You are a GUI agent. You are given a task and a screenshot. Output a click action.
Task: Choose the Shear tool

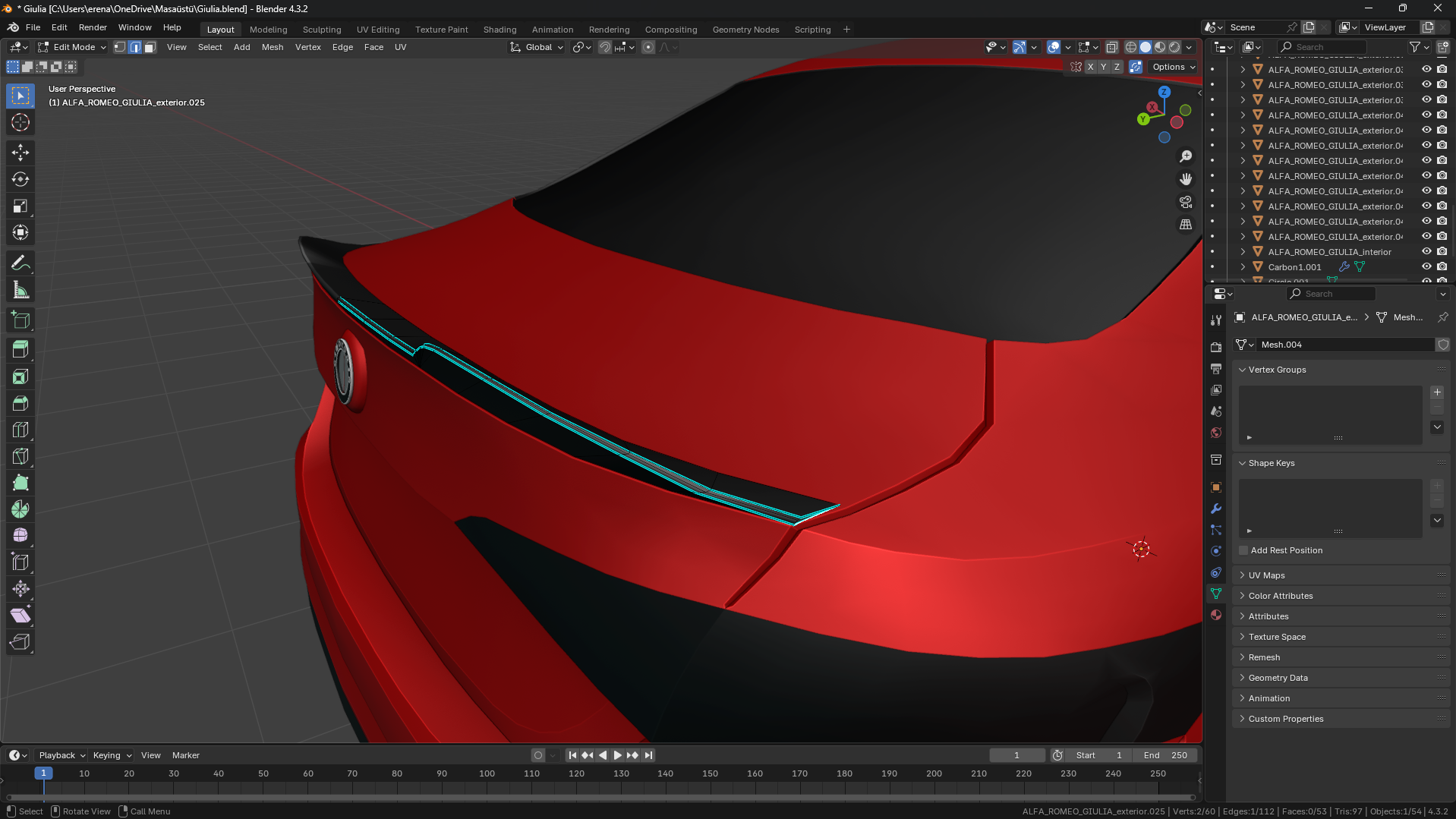click(x=20, y=616)
